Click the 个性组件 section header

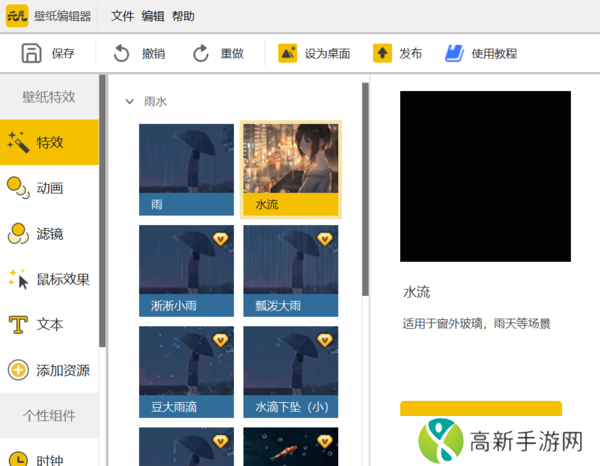point(49,415)
